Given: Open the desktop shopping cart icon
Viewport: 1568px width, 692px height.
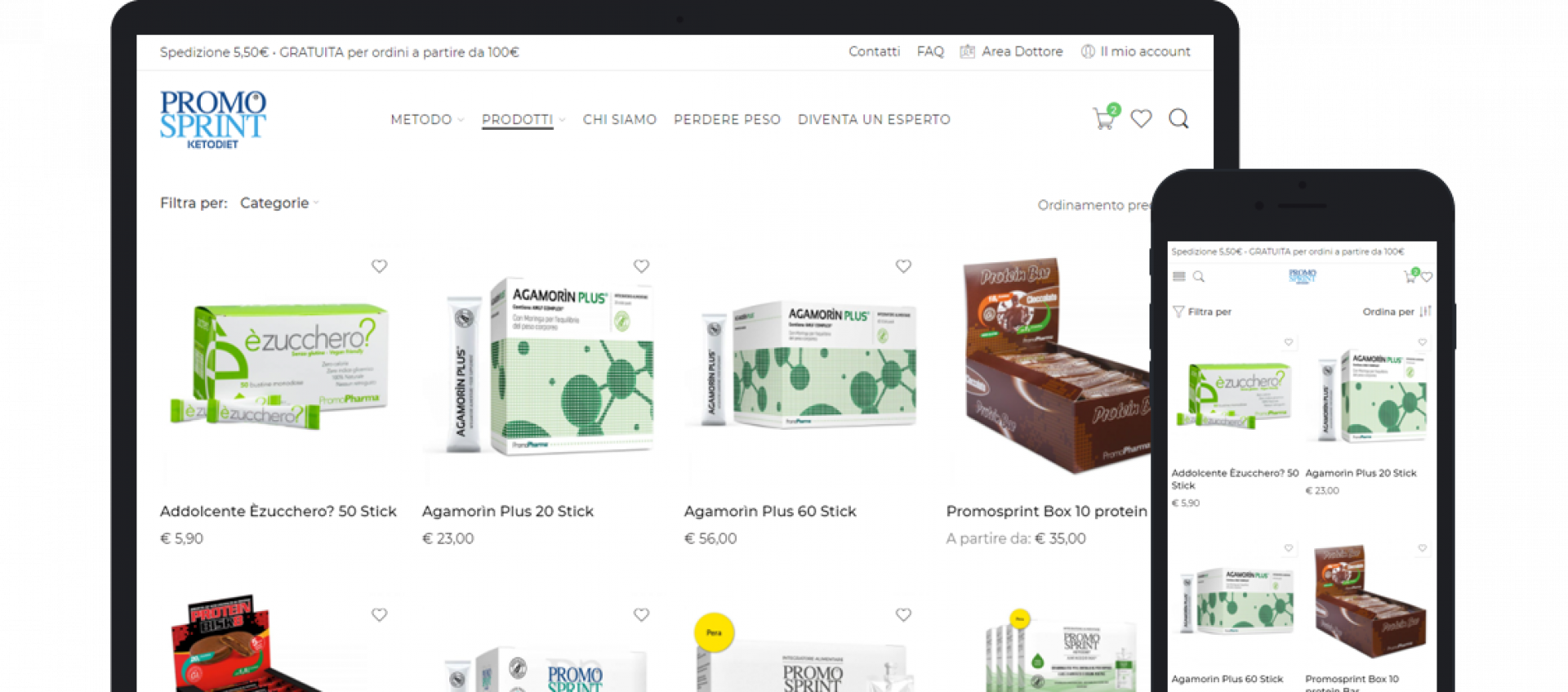Looking at the screenshot, I should tap(1104, 118).
